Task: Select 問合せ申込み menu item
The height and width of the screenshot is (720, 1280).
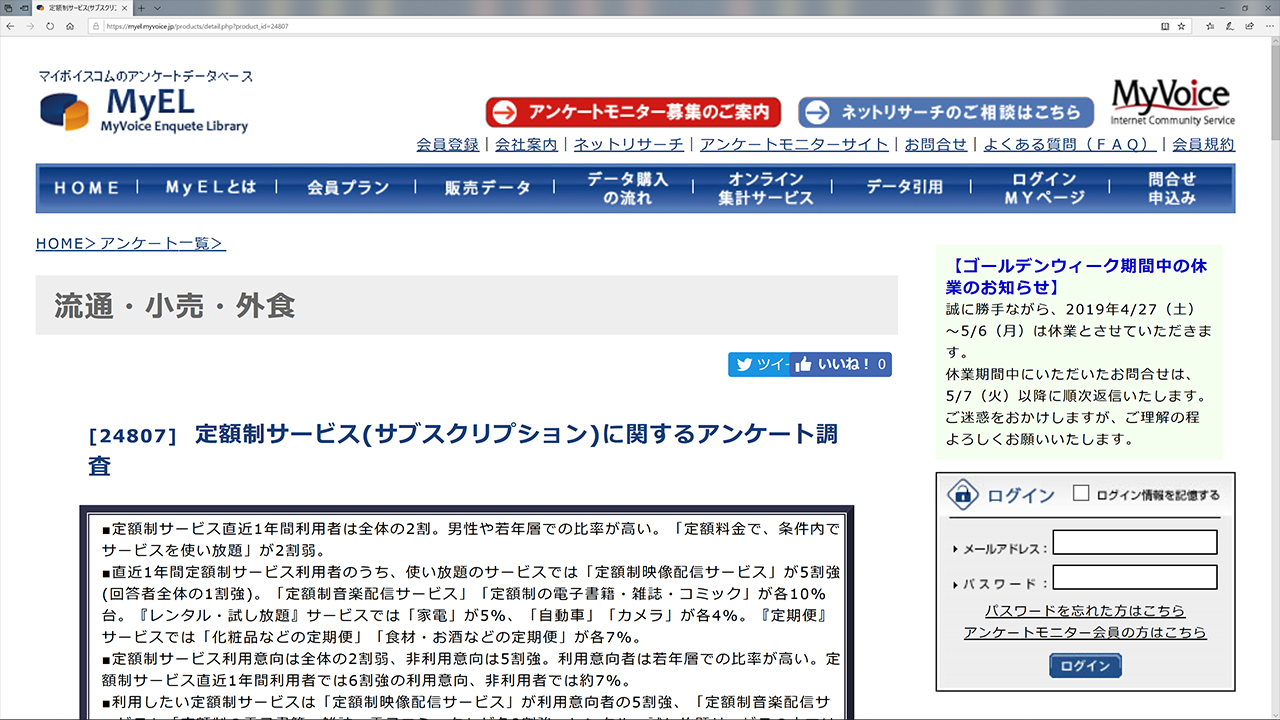Action: 1172,188
